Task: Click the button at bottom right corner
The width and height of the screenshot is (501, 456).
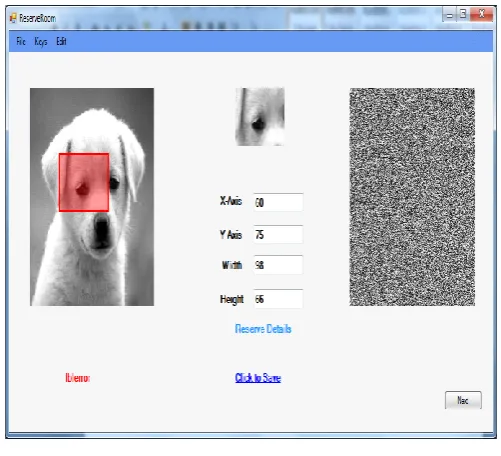Action: tap(463, 400)
